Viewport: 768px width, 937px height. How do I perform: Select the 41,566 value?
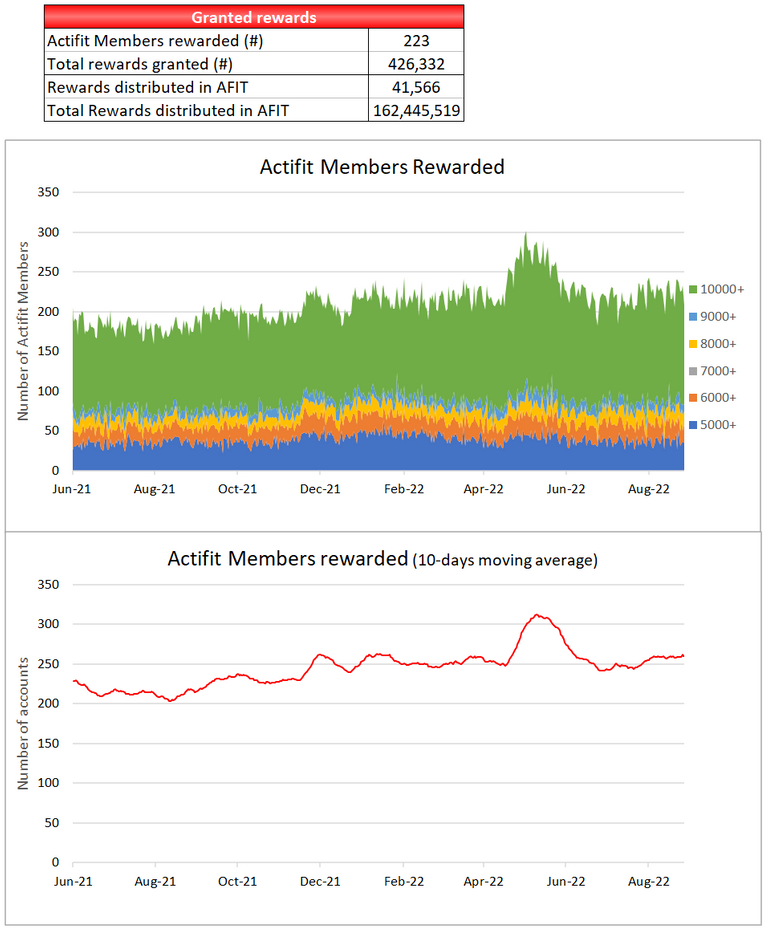click(416, 87)
